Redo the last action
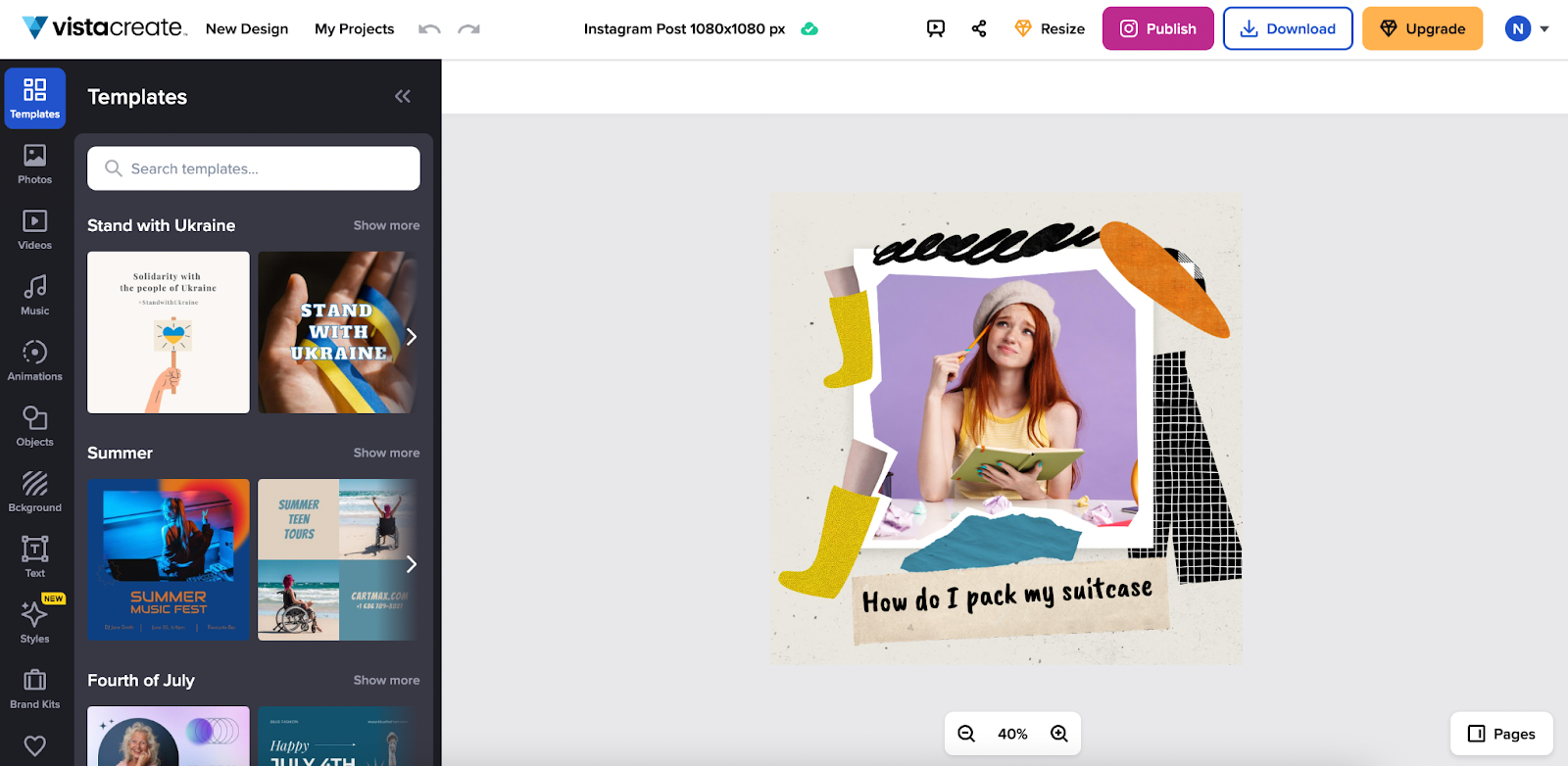 pos(469,29)
